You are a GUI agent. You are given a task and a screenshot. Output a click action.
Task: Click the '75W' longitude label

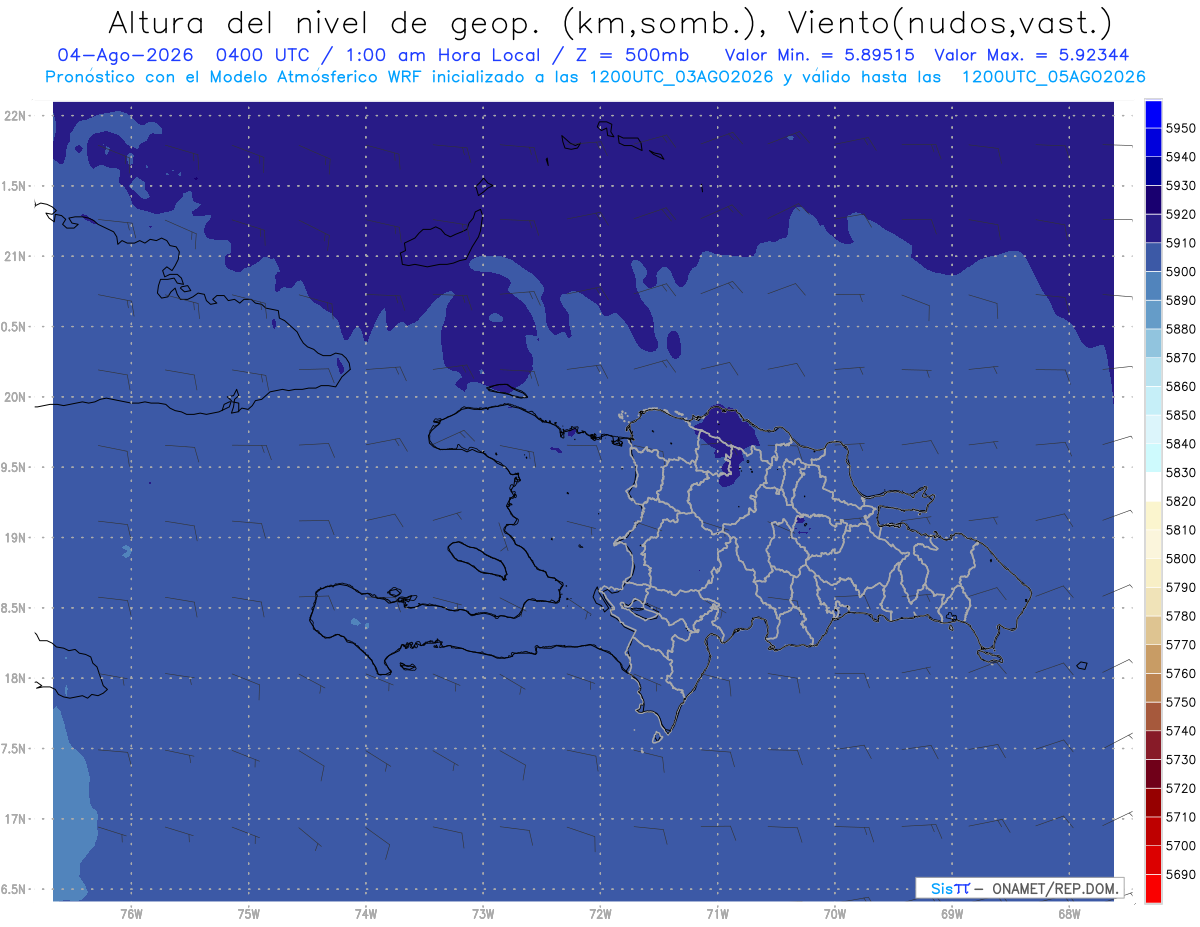[248, 914]
